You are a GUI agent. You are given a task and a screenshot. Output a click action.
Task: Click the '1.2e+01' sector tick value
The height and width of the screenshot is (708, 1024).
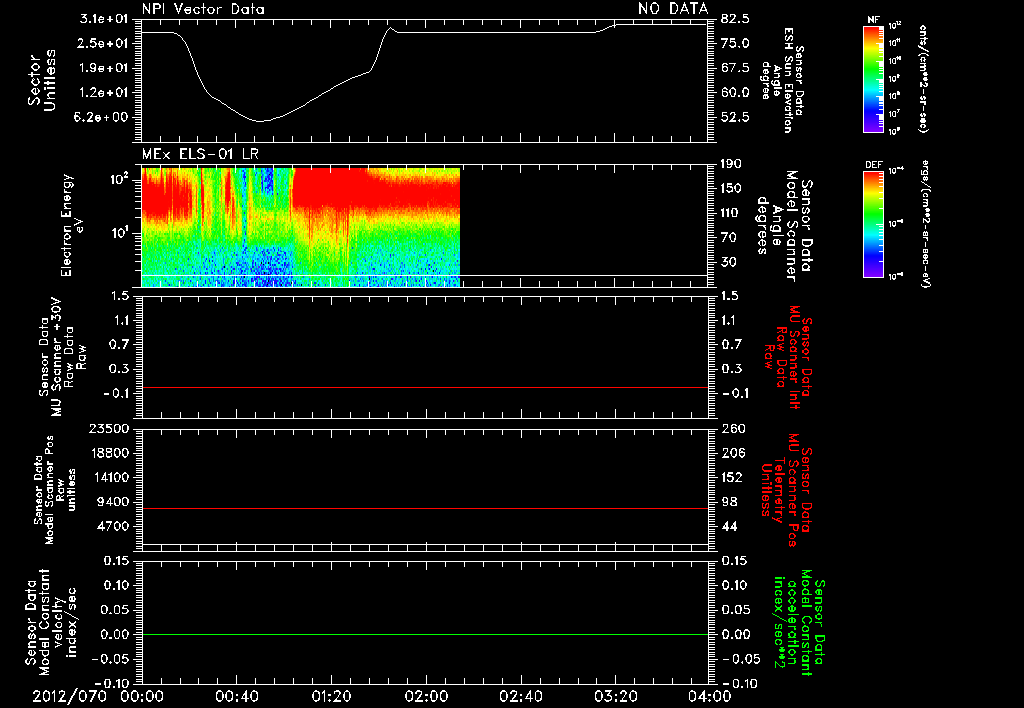click(x=104, y=93)
